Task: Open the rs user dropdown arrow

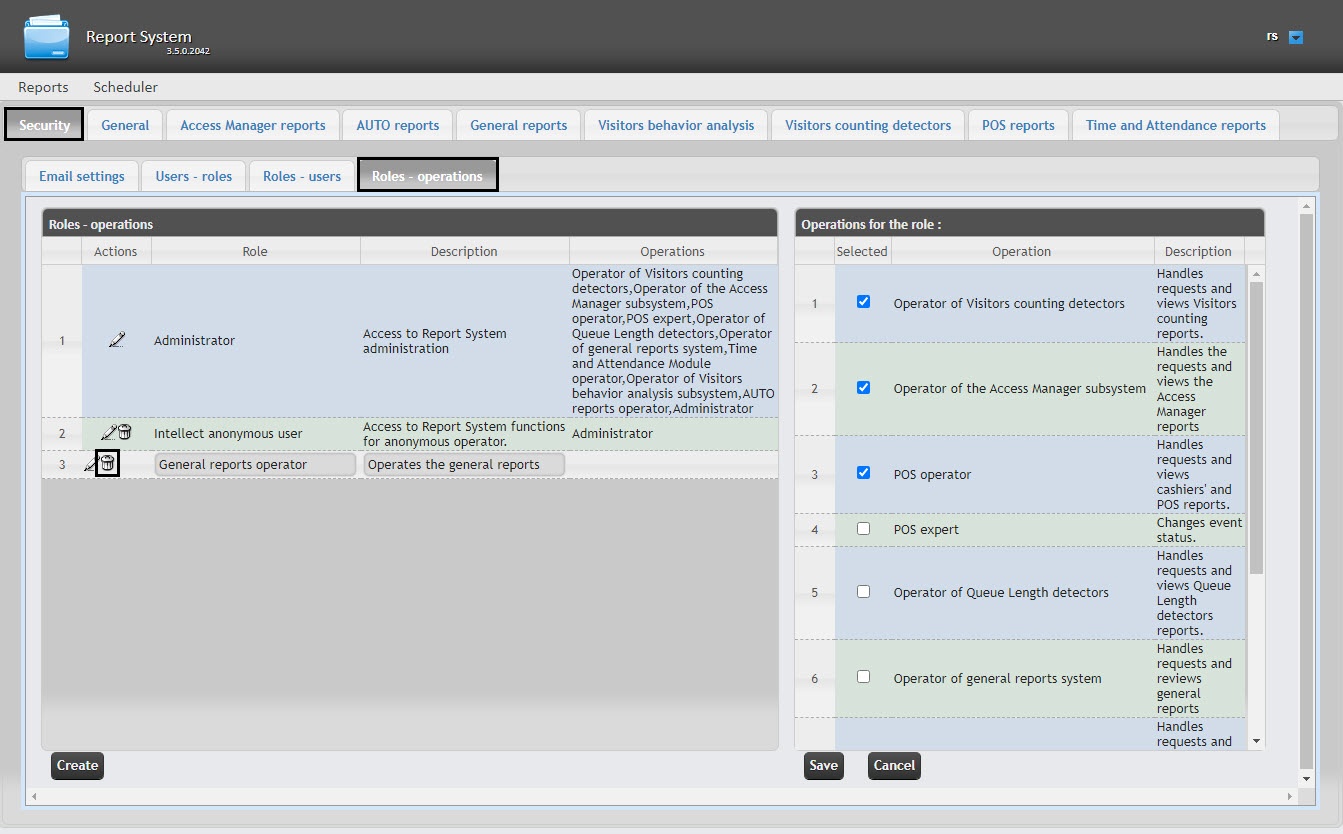Action: pyautogui.click(x=1296, y=37)
